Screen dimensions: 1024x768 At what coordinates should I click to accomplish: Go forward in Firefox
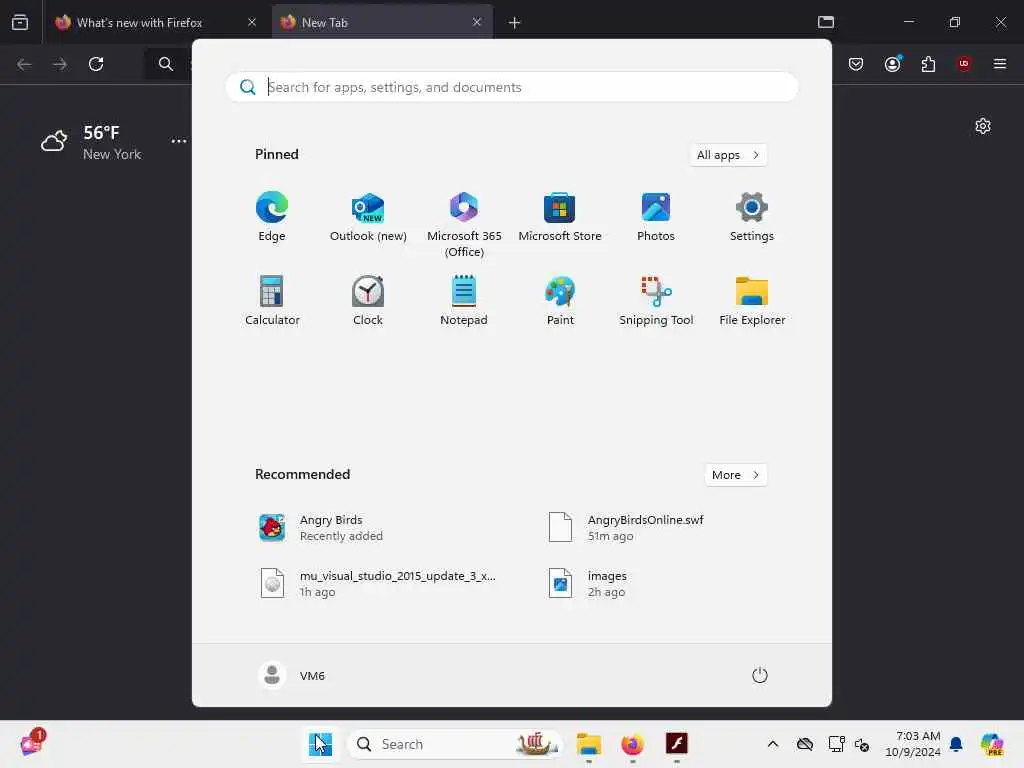coord(60,64)
